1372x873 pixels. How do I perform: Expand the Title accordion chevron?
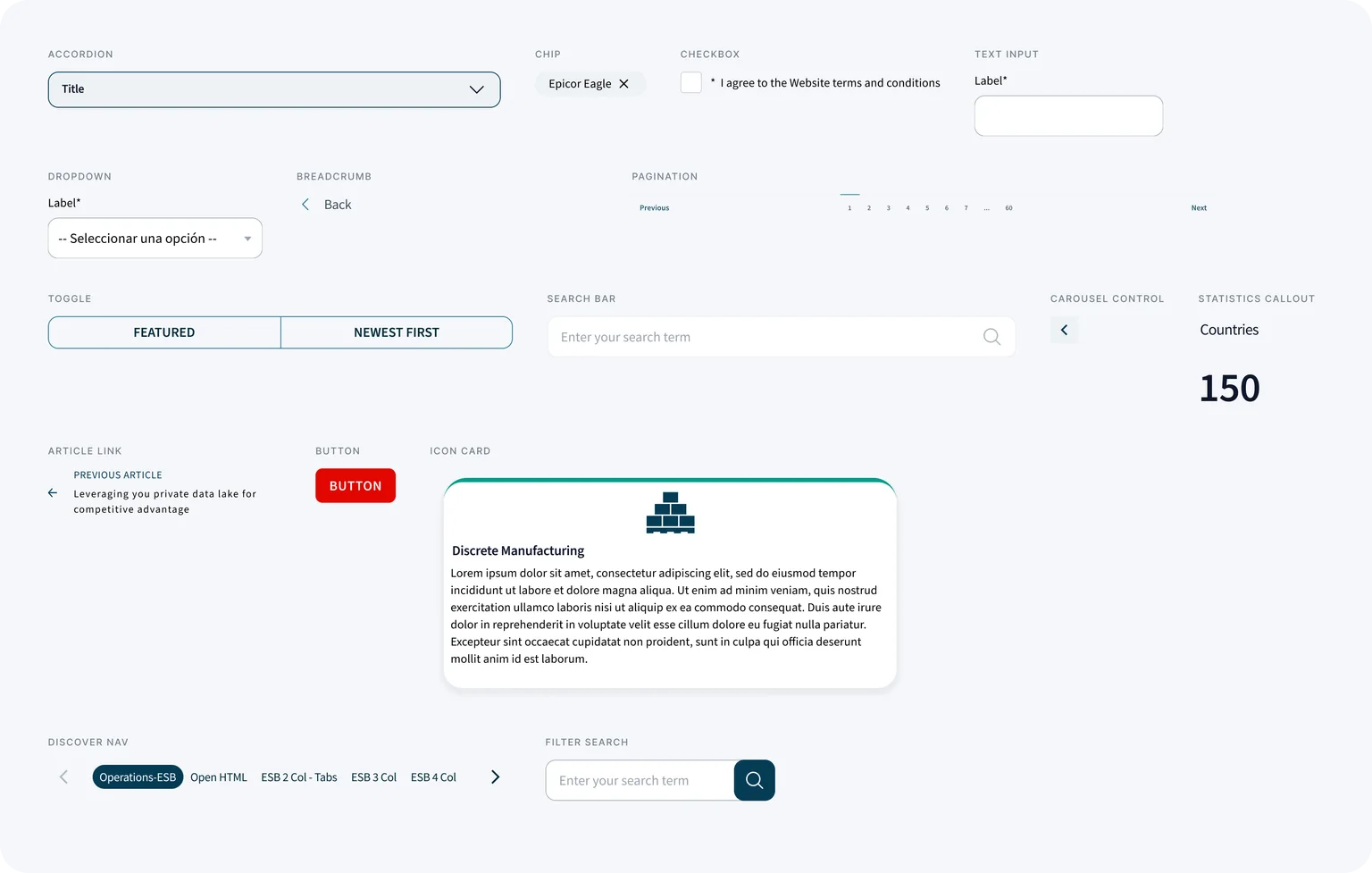tap(476, 89)
